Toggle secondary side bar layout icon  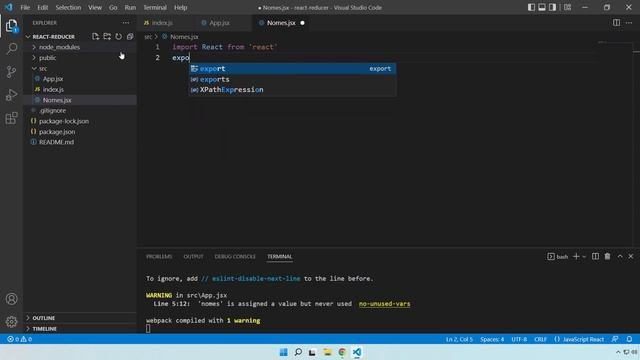tap(552, 7)
